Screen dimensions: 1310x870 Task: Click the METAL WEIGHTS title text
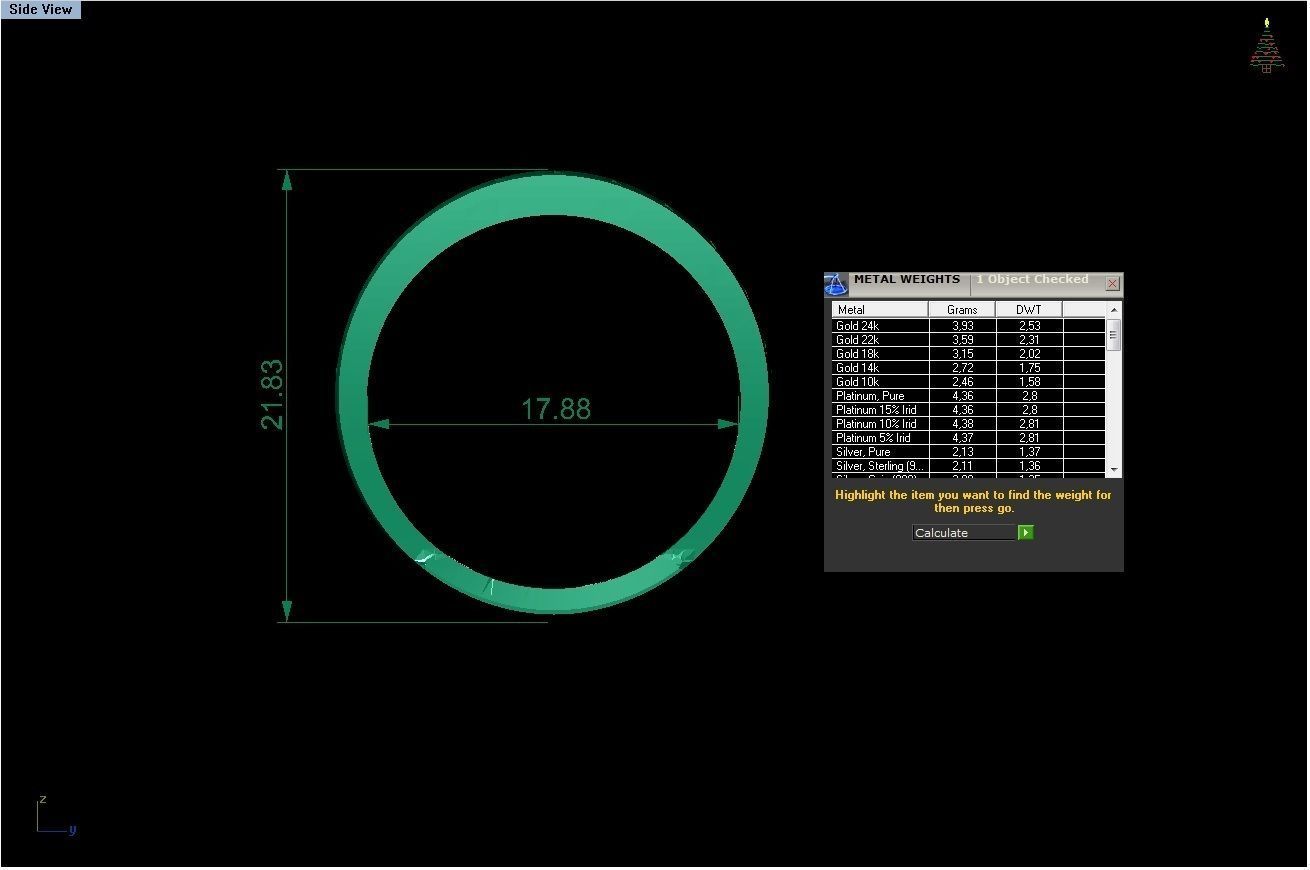(907, 279)
